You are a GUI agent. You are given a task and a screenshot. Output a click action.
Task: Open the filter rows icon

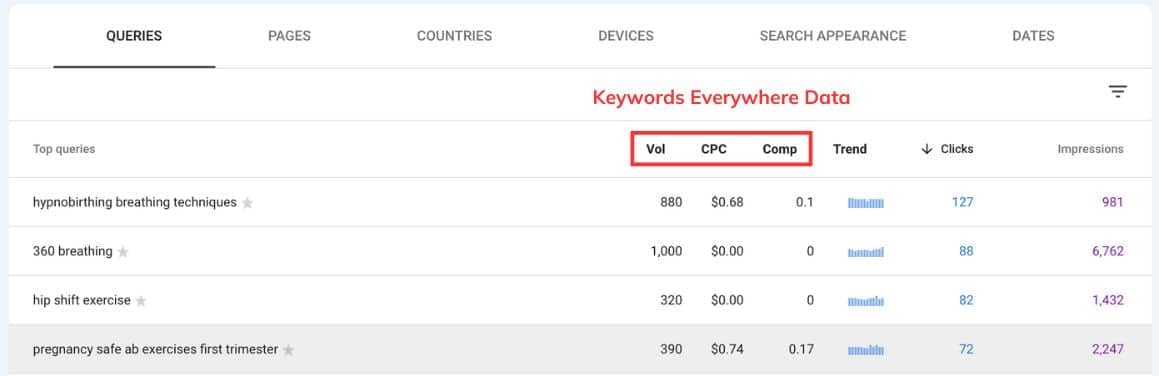1118,92
